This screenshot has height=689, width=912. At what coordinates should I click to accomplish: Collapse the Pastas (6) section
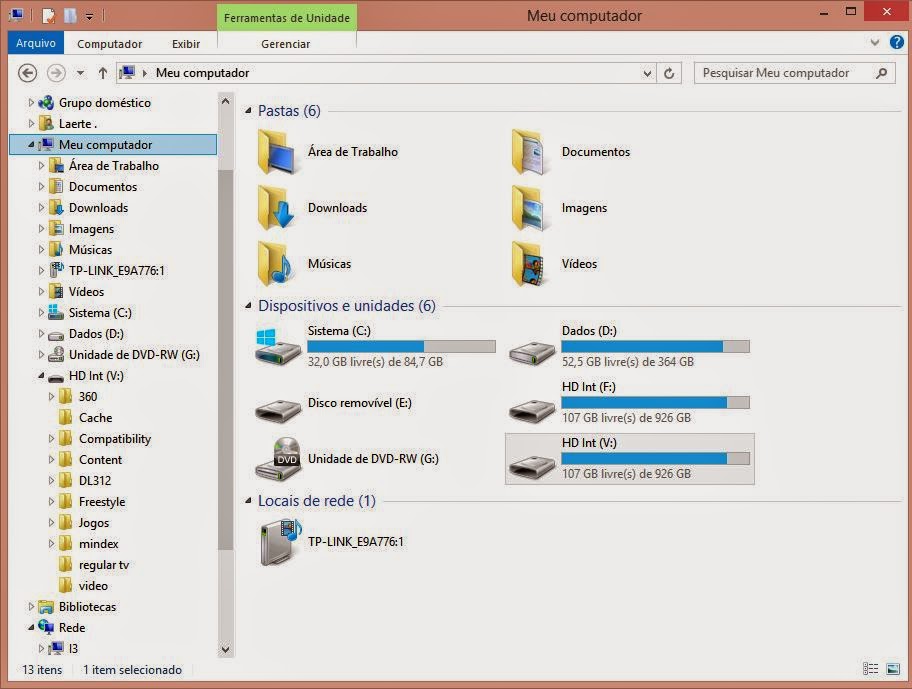click(x=248, y=111)
